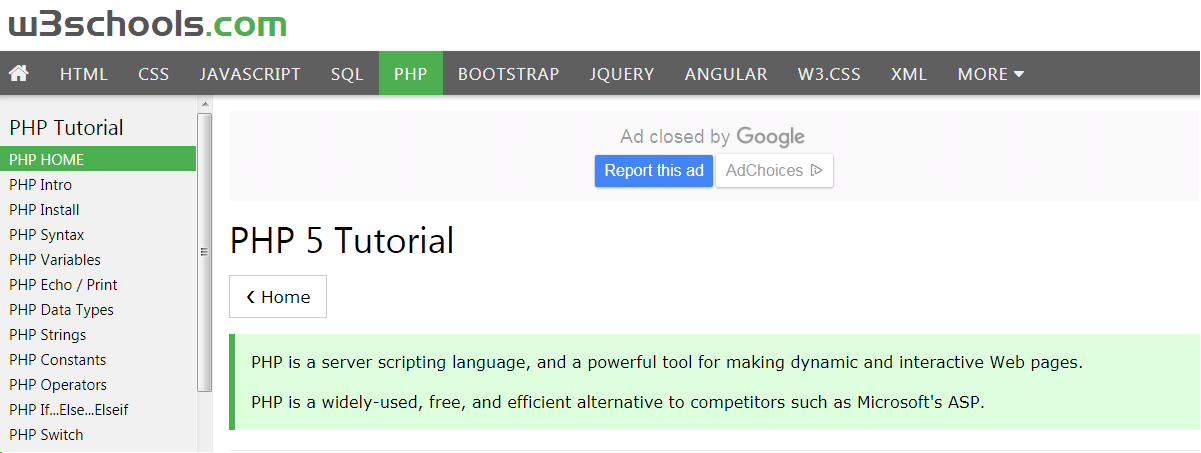Open PHP If...Else...Elseif link

click(98, 409)
